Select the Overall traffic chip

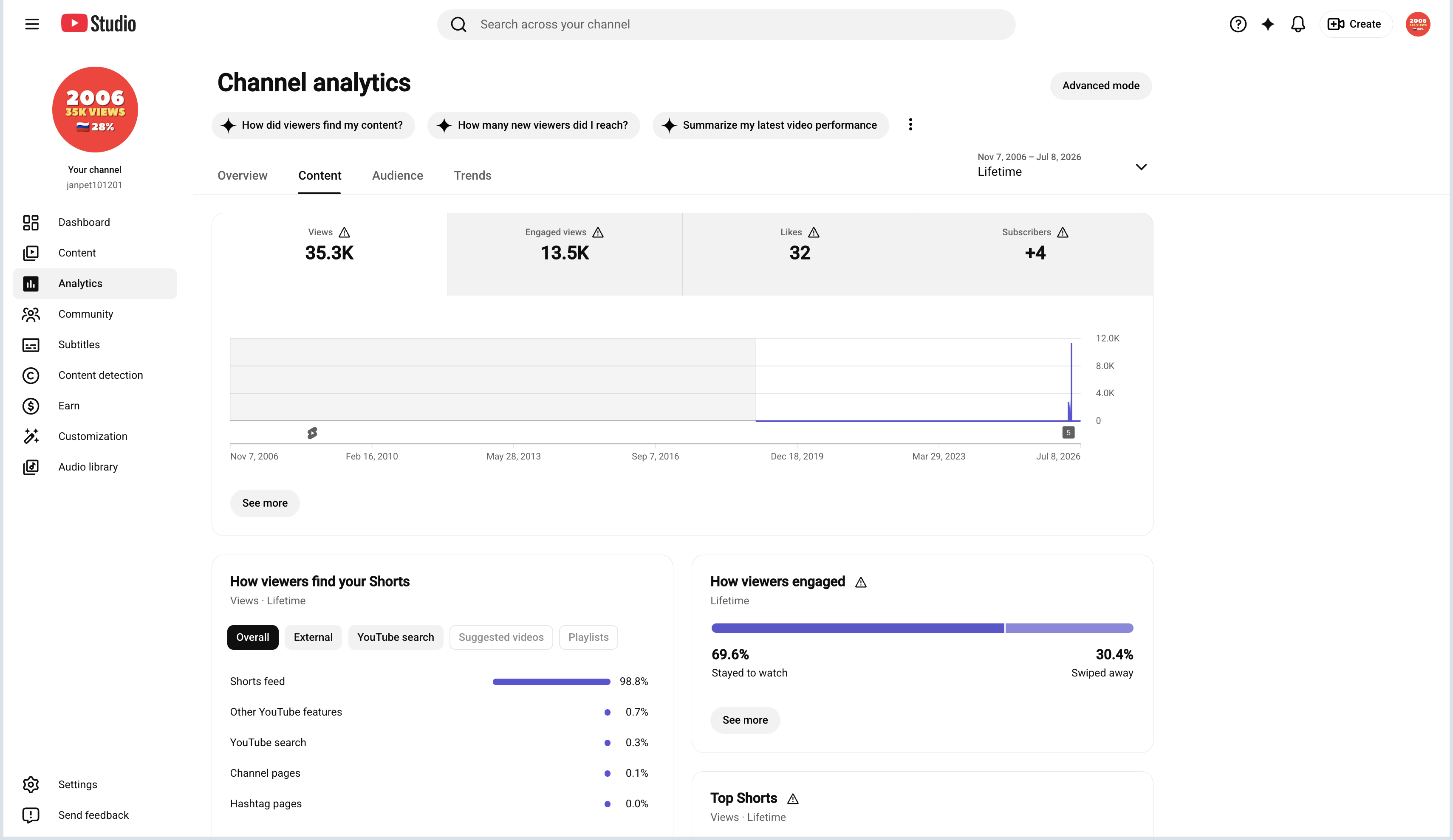coord(252,637)
